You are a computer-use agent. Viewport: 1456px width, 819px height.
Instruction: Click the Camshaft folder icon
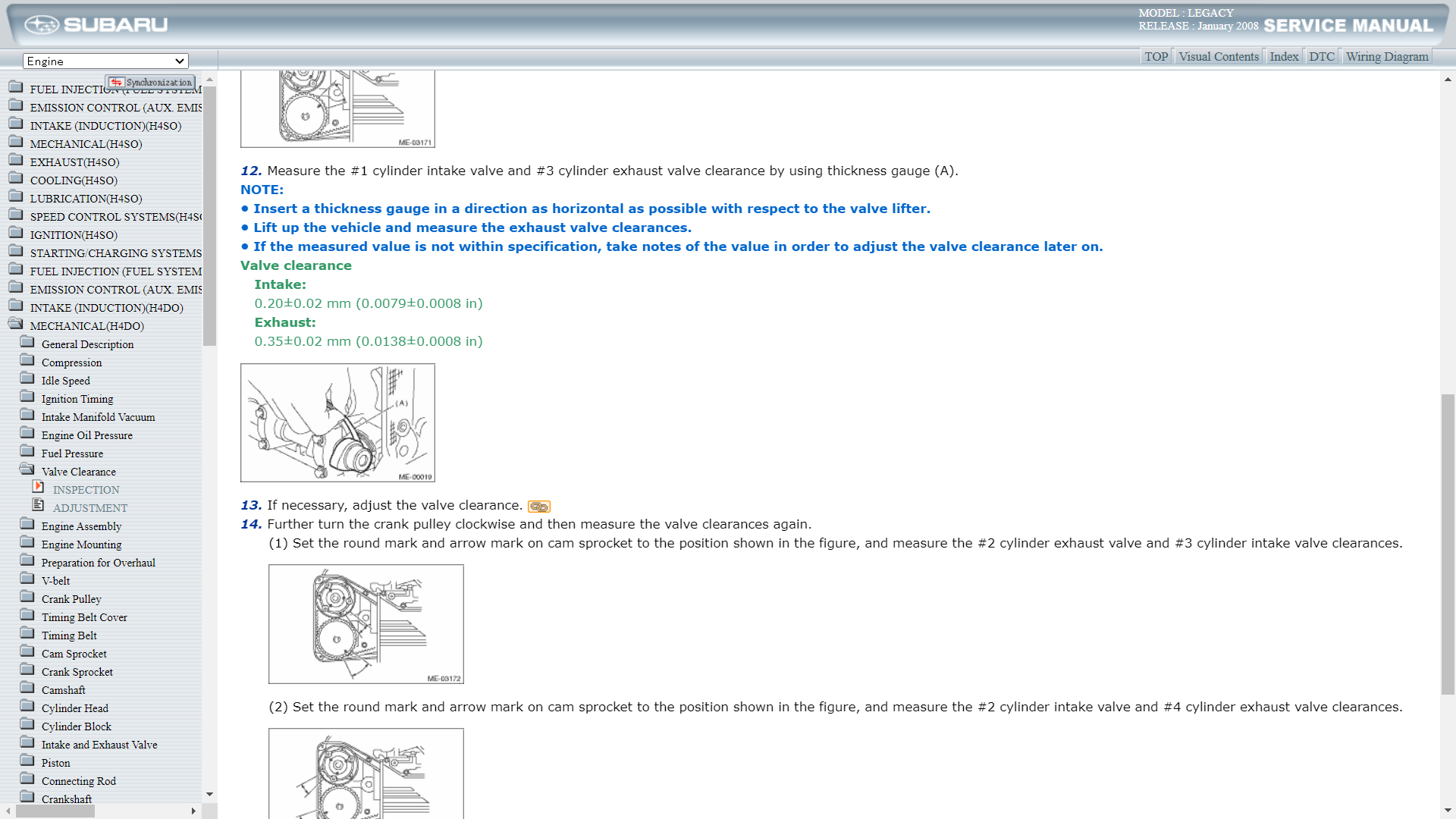[27, 688]
